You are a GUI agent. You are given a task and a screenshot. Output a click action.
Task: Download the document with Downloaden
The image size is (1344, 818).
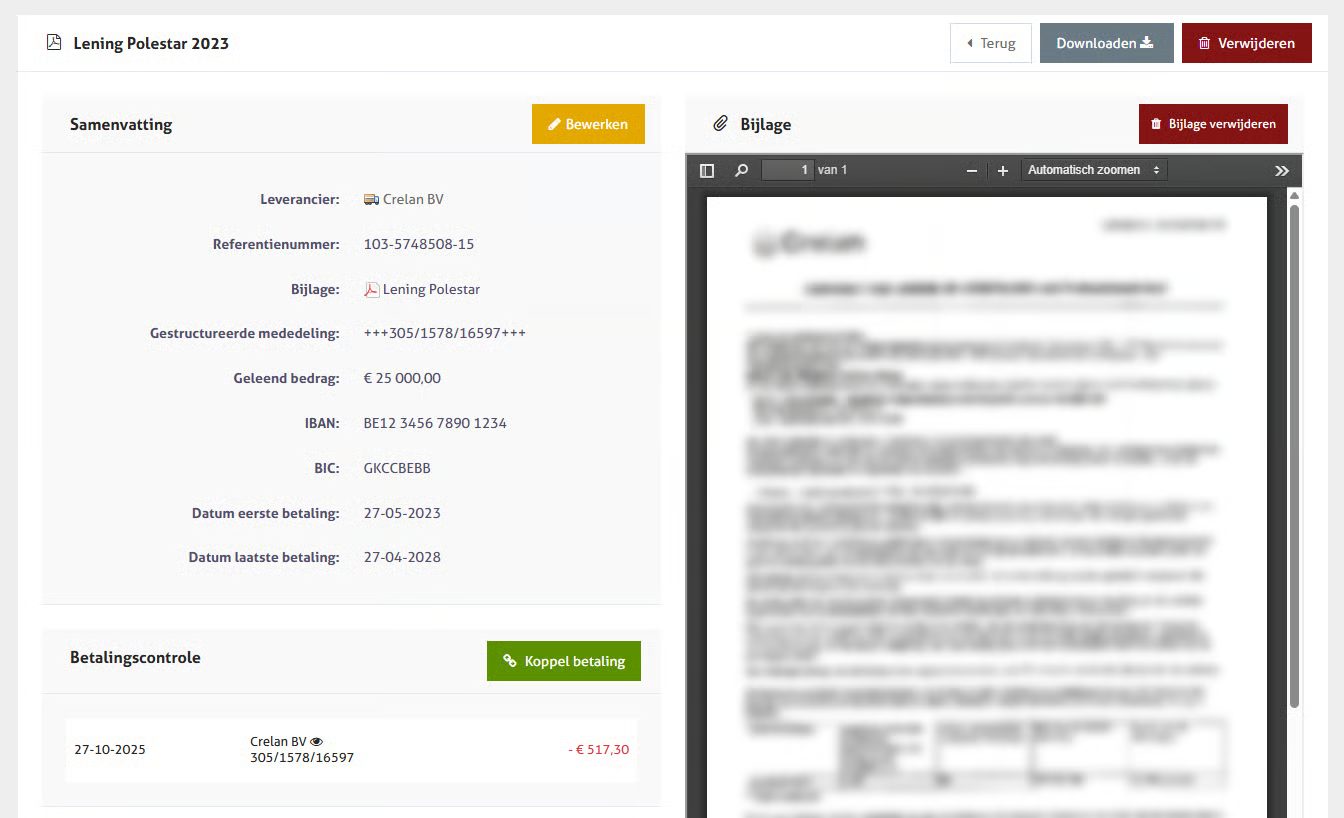pos(1106,43)
